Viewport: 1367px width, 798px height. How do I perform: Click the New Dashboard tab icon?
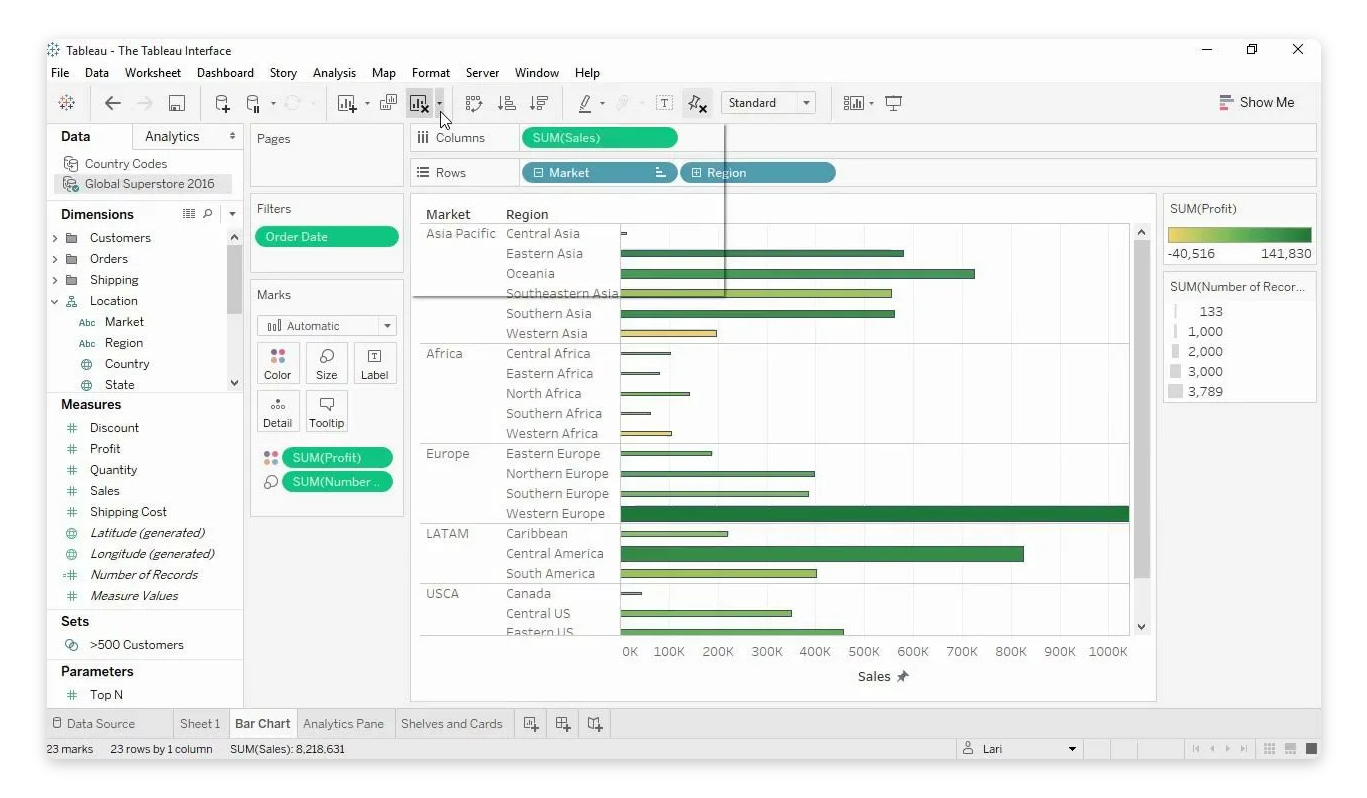(563, 723)
